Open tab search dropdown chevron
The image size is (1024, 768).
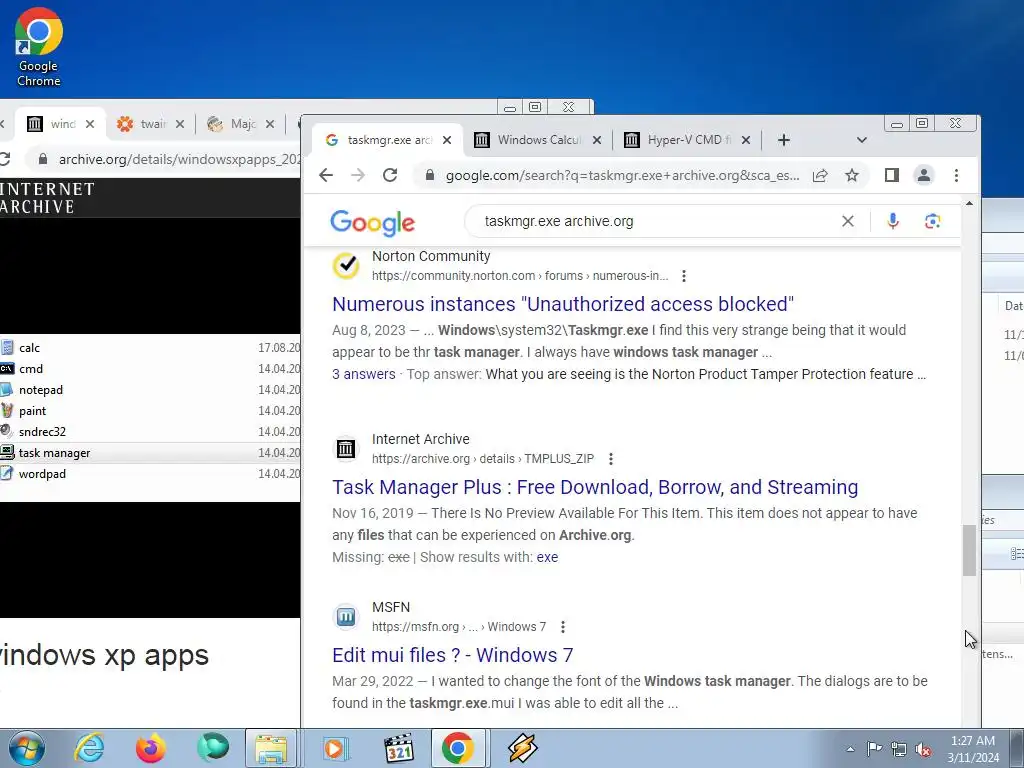[861, 140]
